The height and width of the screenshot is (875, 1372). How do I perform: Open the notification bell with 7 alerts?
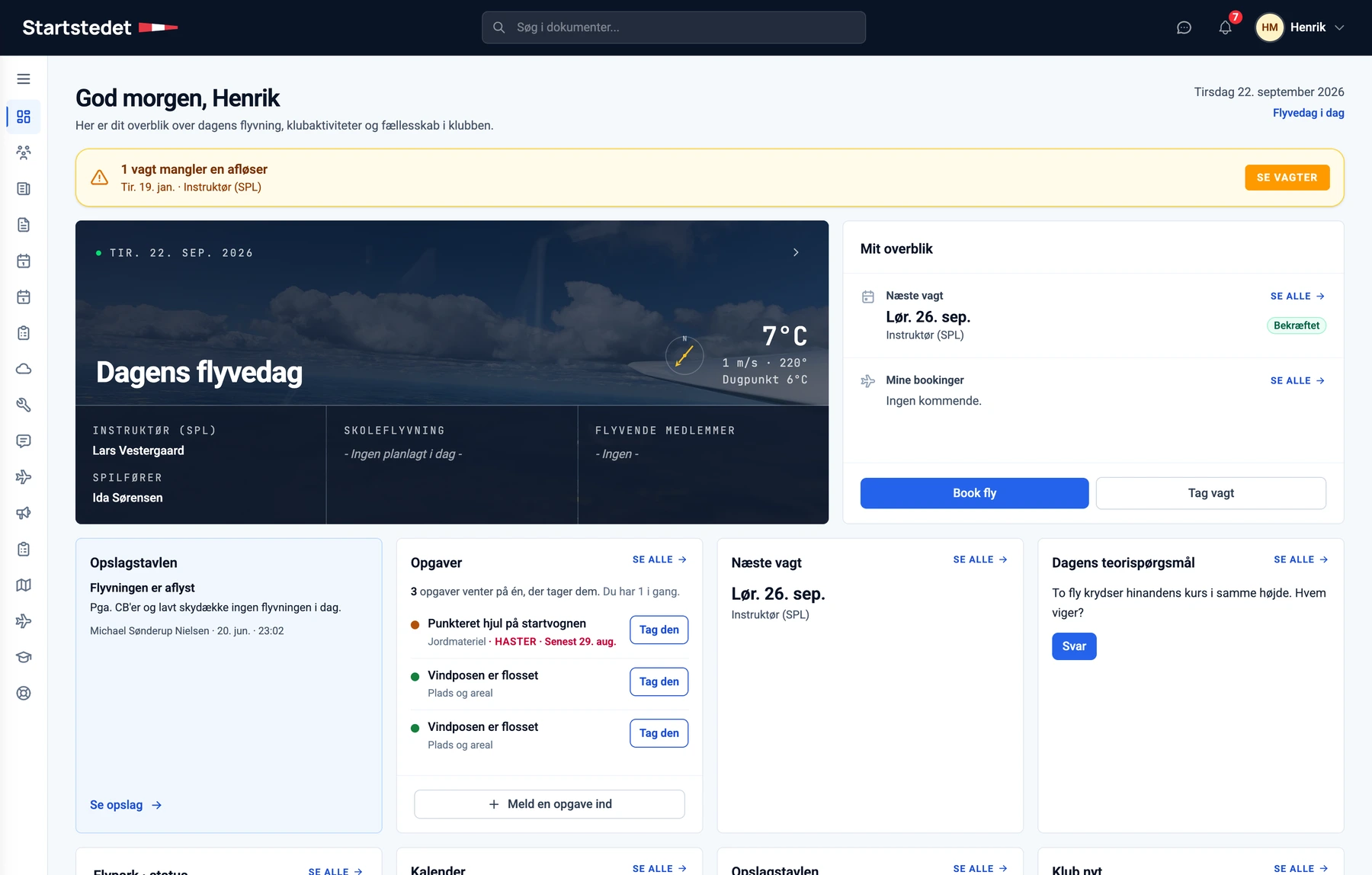[x=1225, y=27]
